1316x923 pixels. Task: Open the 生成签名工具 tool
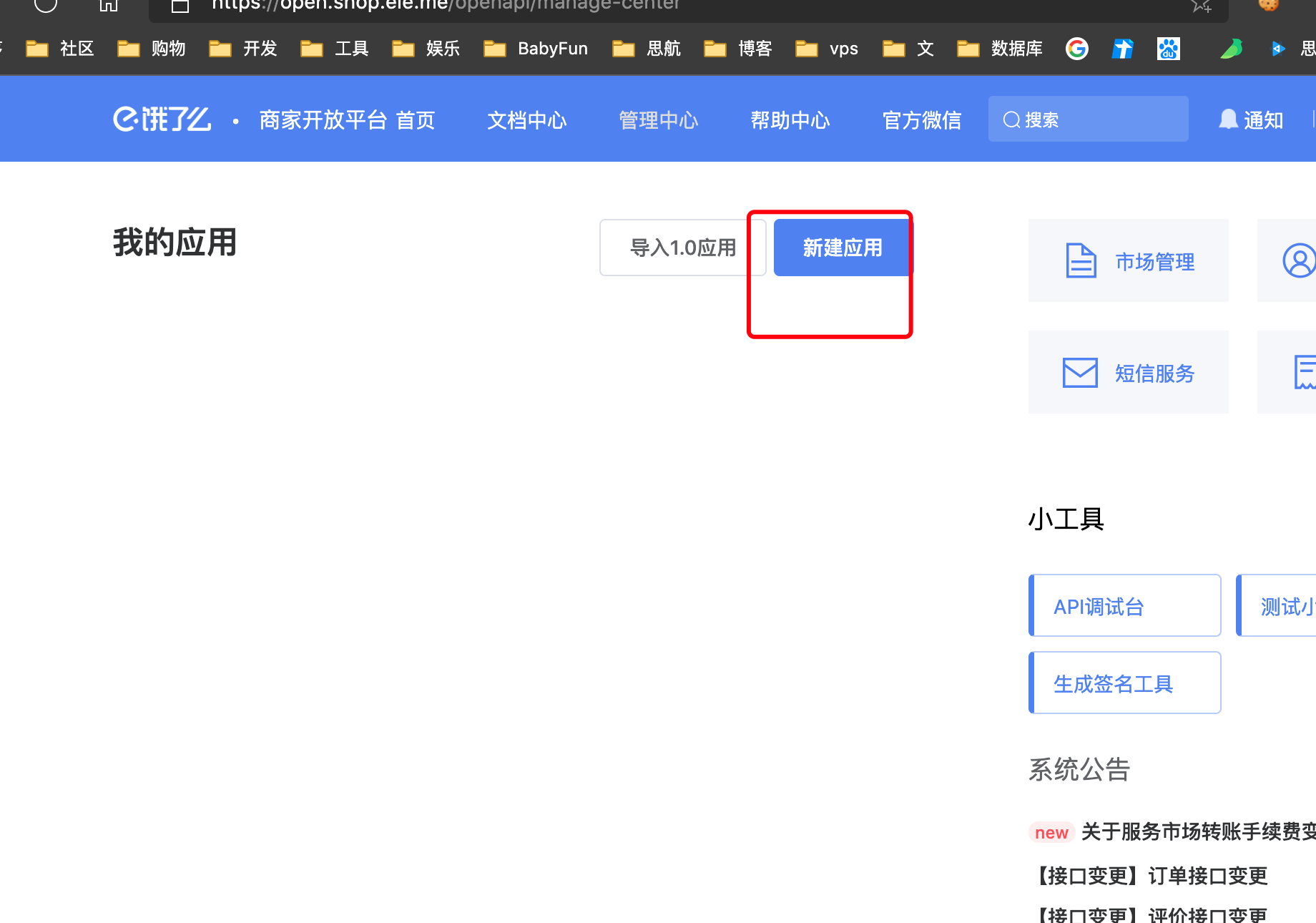pyautogui.click(x=1124, y=682)
